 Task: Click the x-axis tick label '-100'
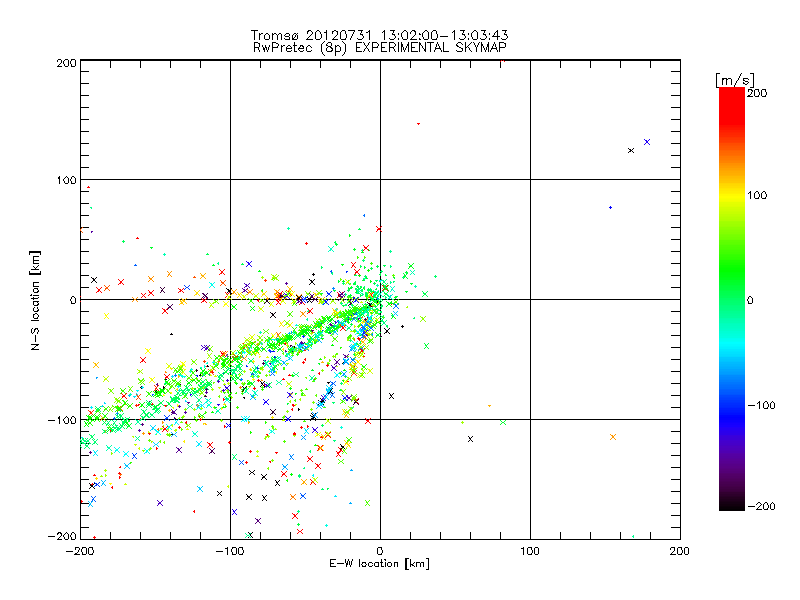pos(230,551)
